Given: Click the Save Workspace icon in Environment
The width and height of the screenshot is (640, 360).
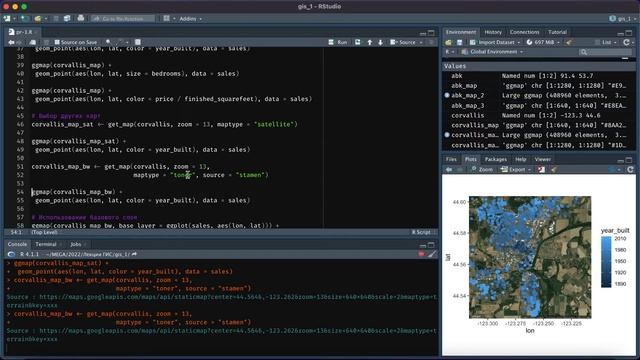Looking at the screenshot, I should (x=460, y=42).
